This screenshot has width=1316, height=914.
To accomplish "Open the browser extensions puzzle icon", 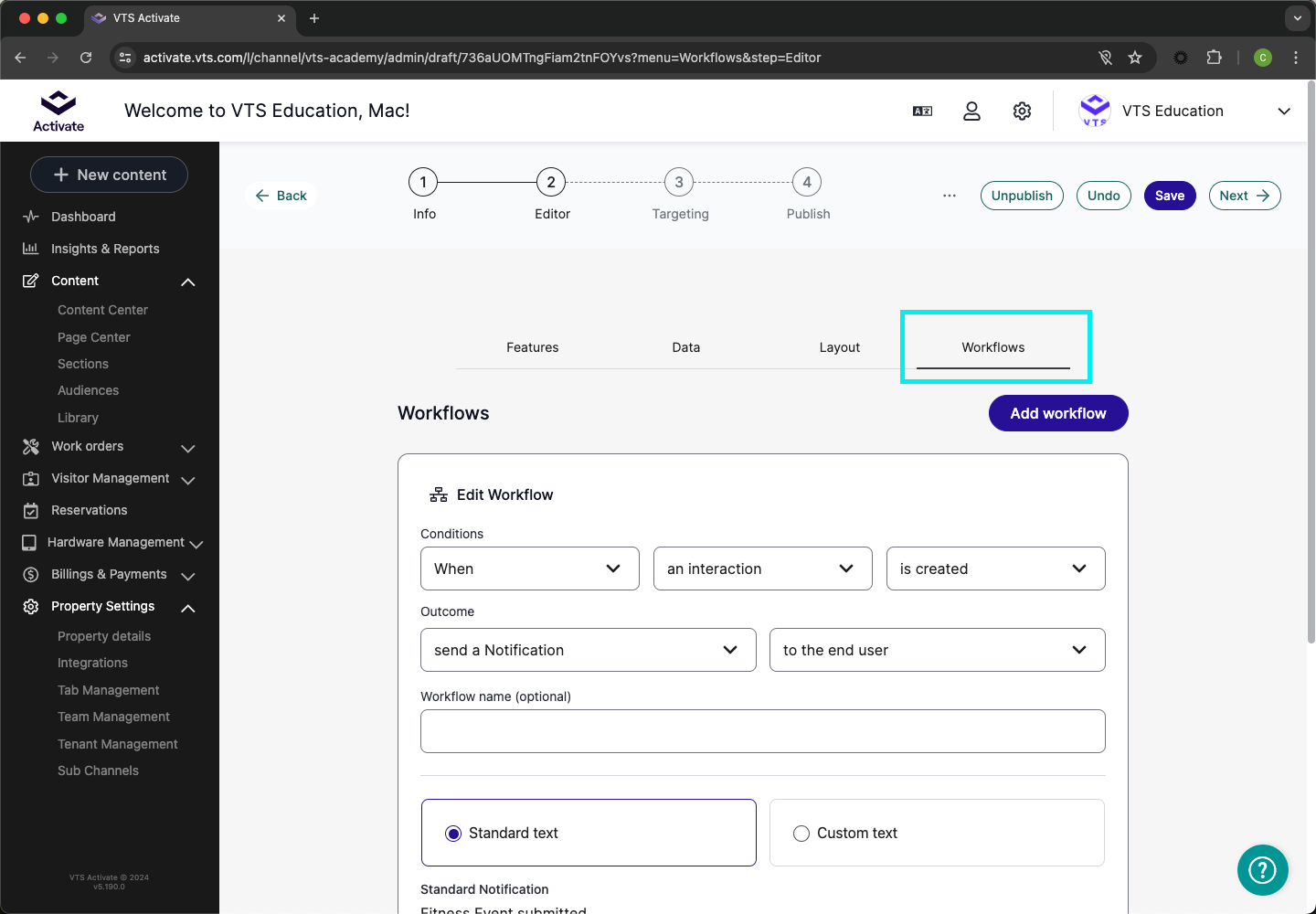I will coord(1214,58).
